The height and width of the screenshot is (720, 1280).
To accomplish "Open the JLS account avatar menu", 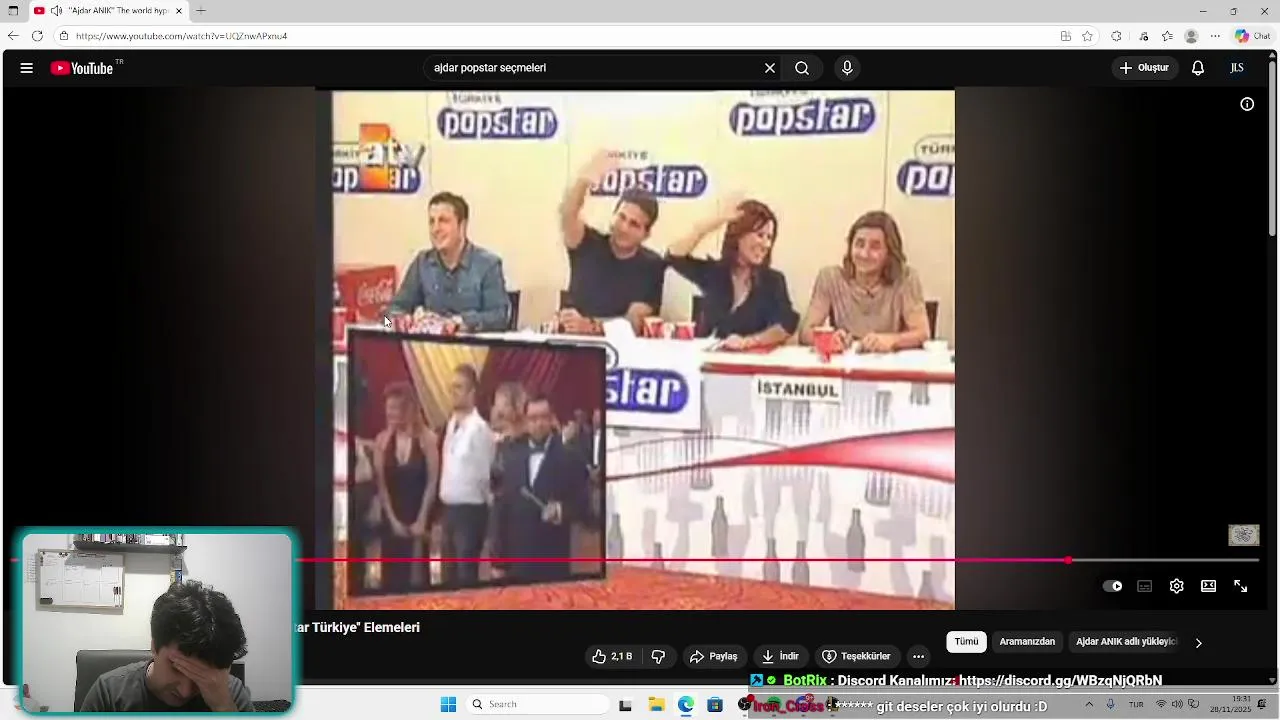I will point(1237,68).
